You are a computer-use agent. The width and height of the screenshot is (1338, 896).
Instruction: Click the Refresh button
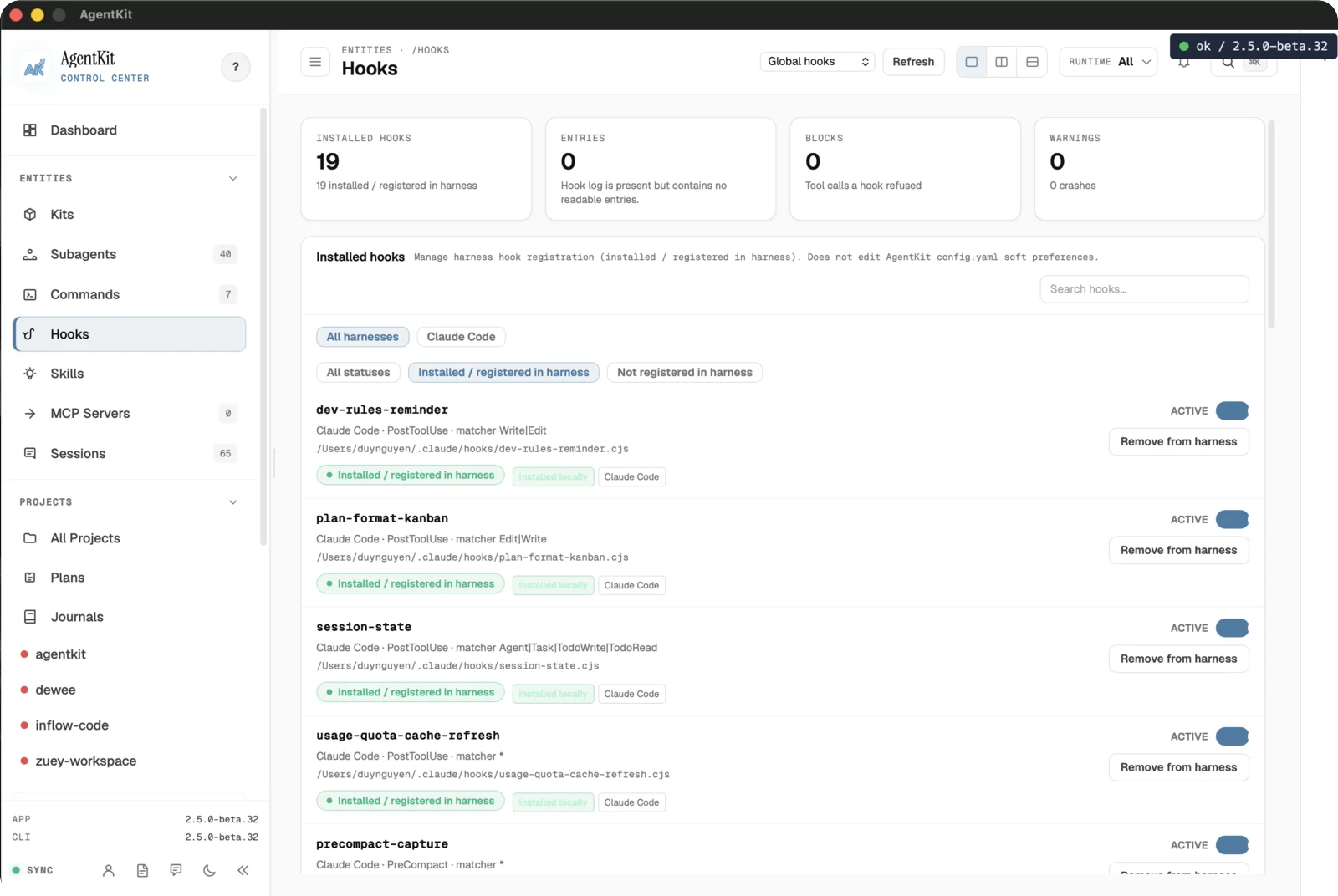point(913,62)
